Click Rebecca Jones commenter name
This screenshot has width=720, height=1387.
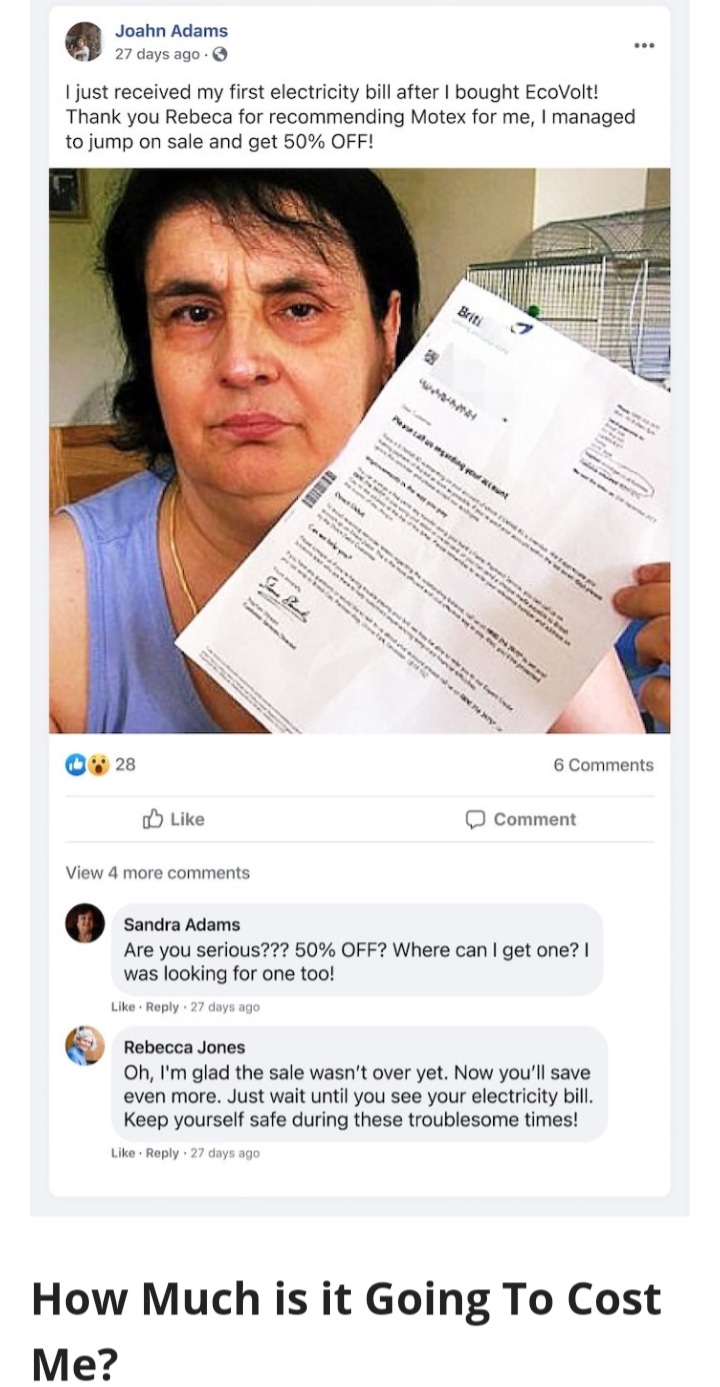point(184,1047)
